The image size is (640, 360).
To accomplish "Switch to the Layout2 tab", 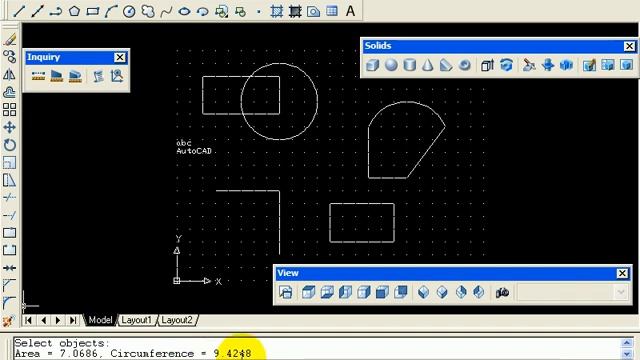I will pyautogui.click(x=177, y=320).
